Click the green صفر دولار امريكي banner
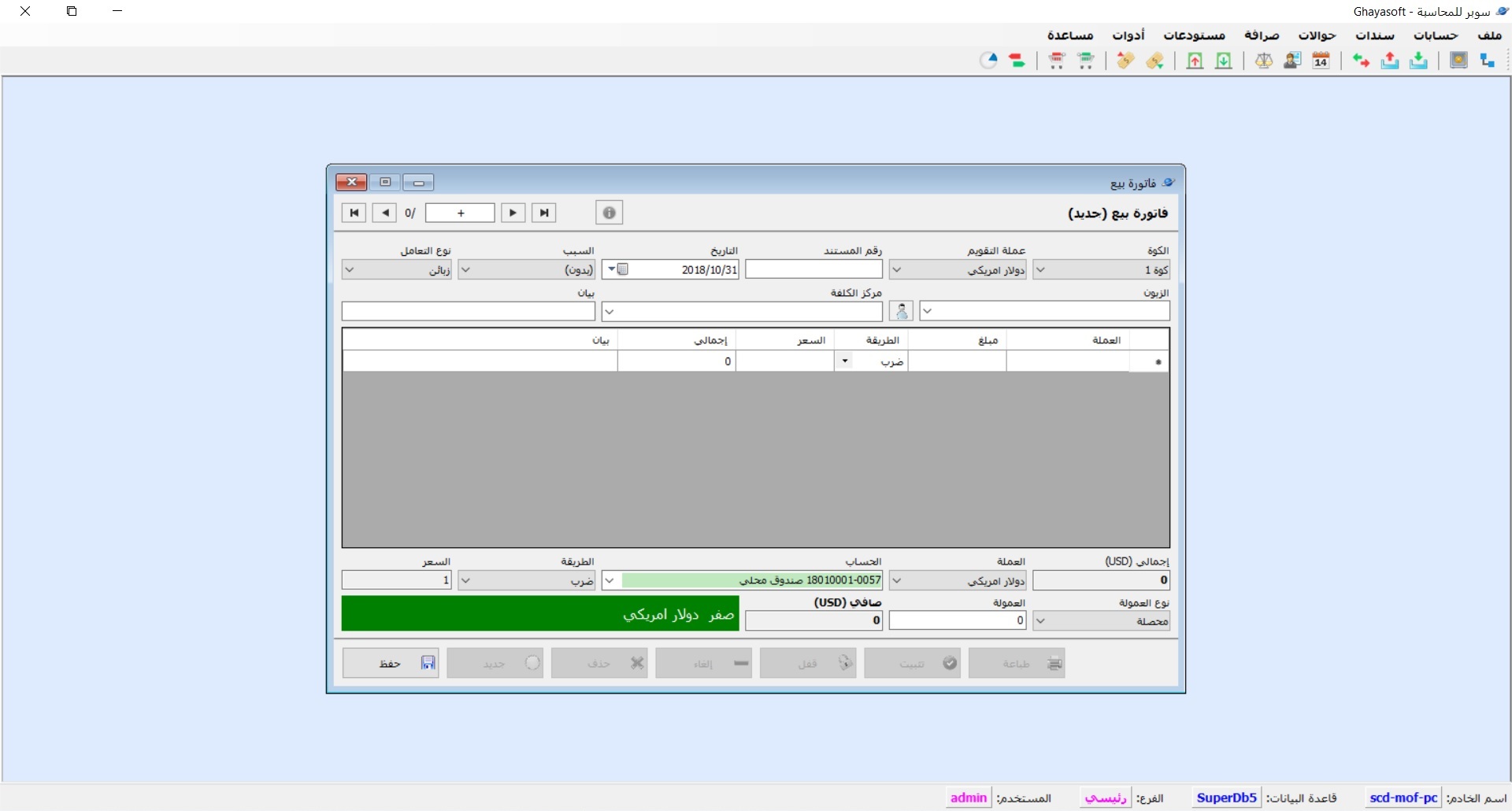The width and height of the screenshot is (1512, 811). pos(540,613)
